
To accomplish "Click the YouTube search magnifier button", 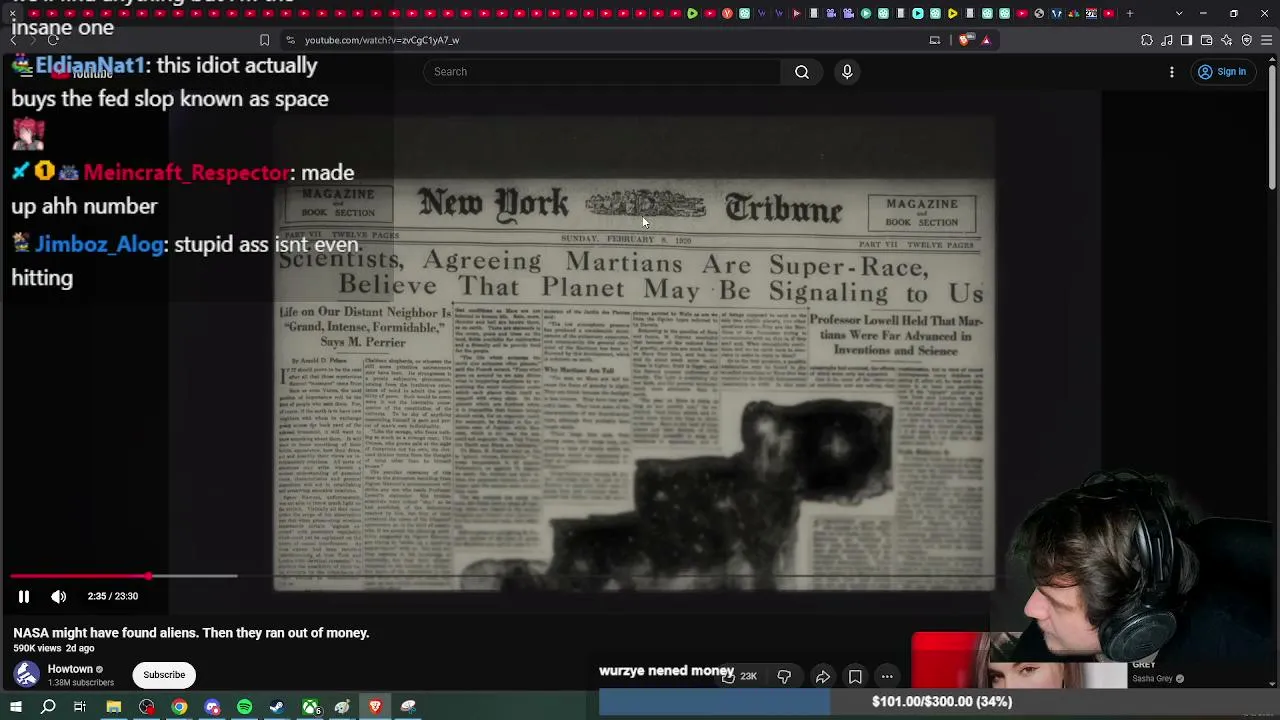I will click(x=802, y=72).
